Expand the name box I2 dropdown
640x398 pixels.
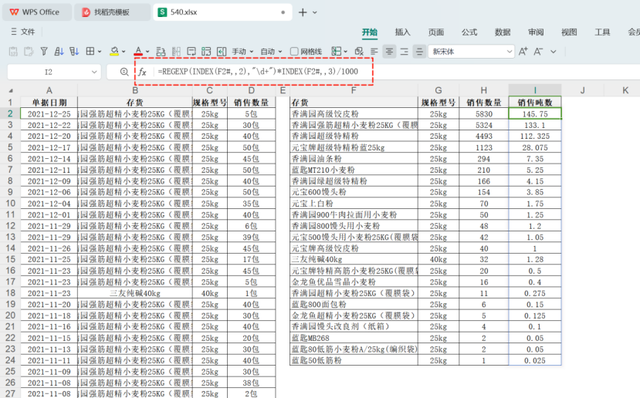pos(94,72)
